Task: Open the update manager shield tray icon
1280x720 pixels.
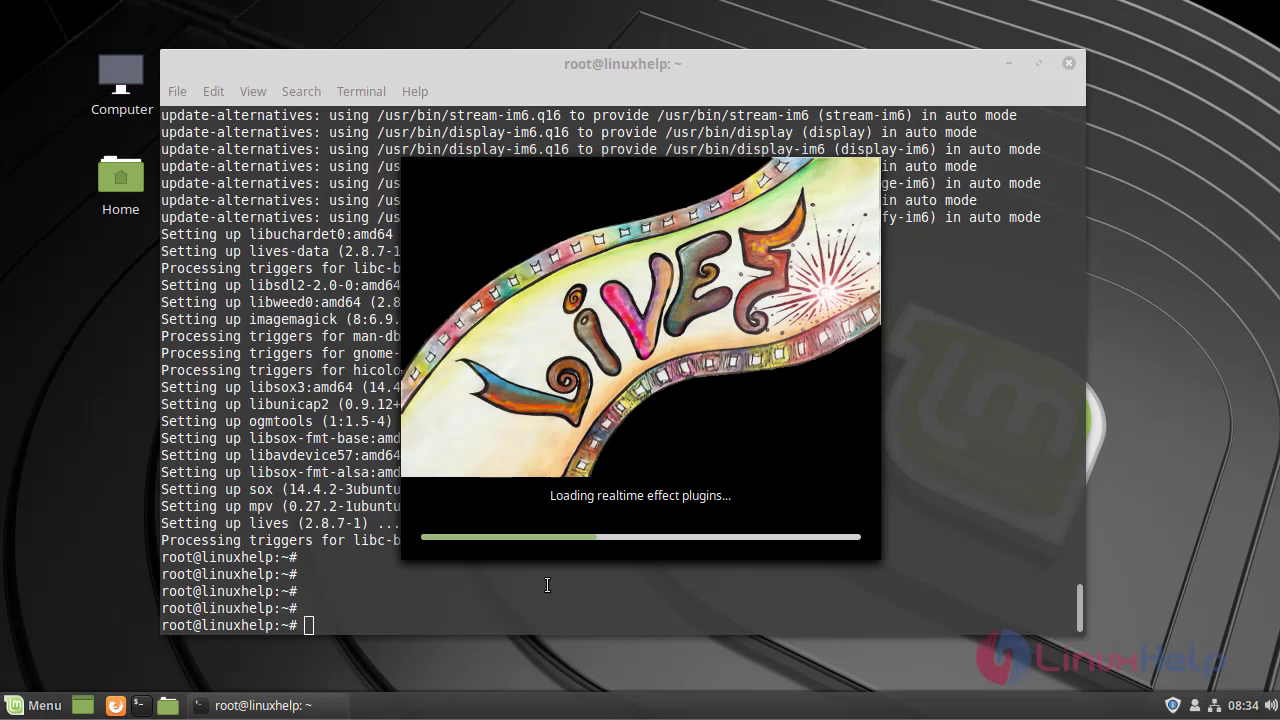Action: pos(1173,705)
